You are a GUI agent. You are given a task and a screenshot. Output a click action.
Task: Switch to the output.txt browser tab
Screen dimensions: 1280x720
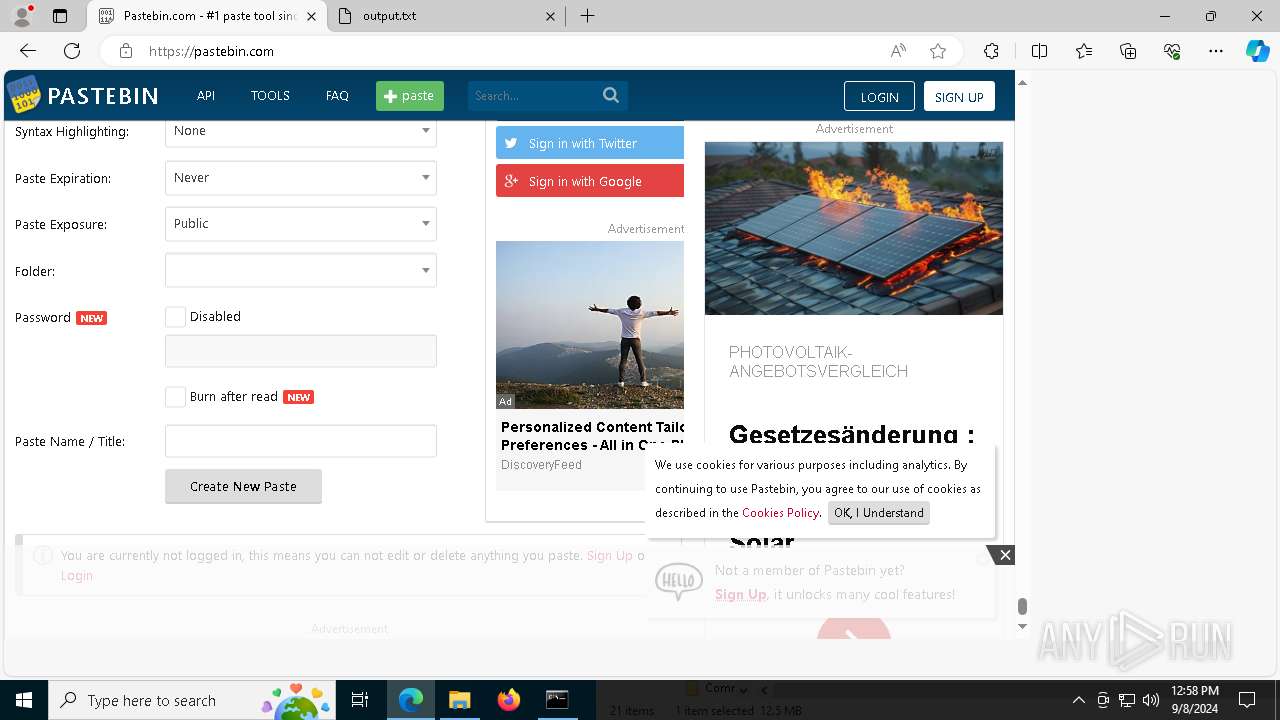point(448,16)
